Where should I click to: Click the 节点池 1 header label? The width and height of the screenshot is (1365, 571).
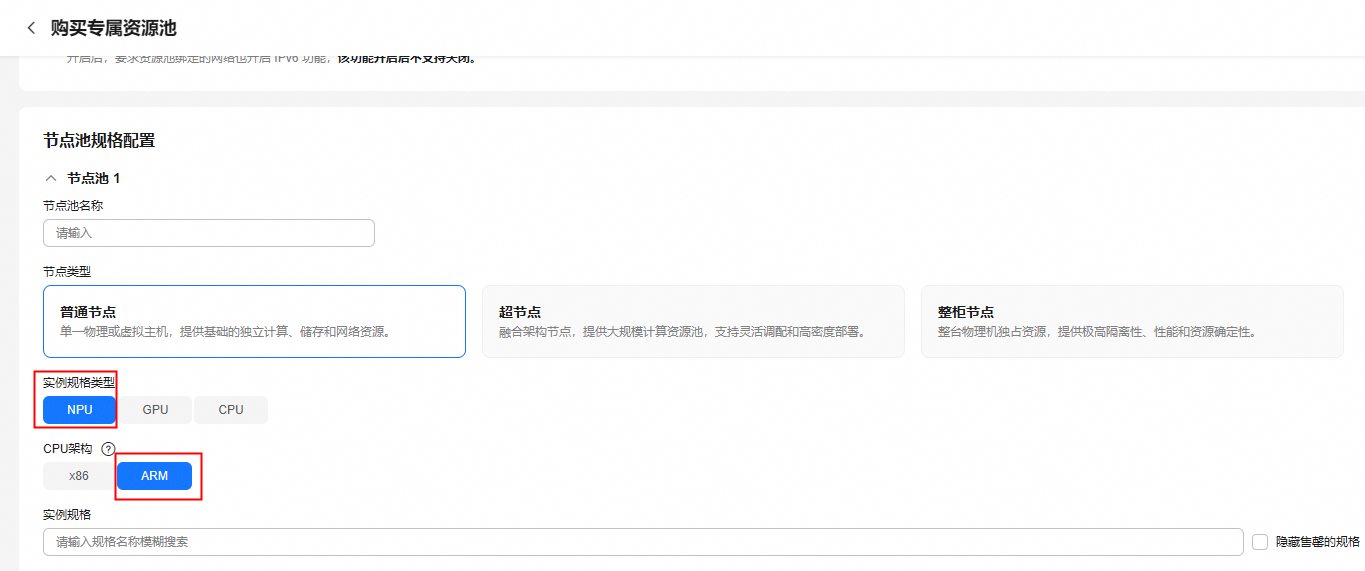[94, 178]
